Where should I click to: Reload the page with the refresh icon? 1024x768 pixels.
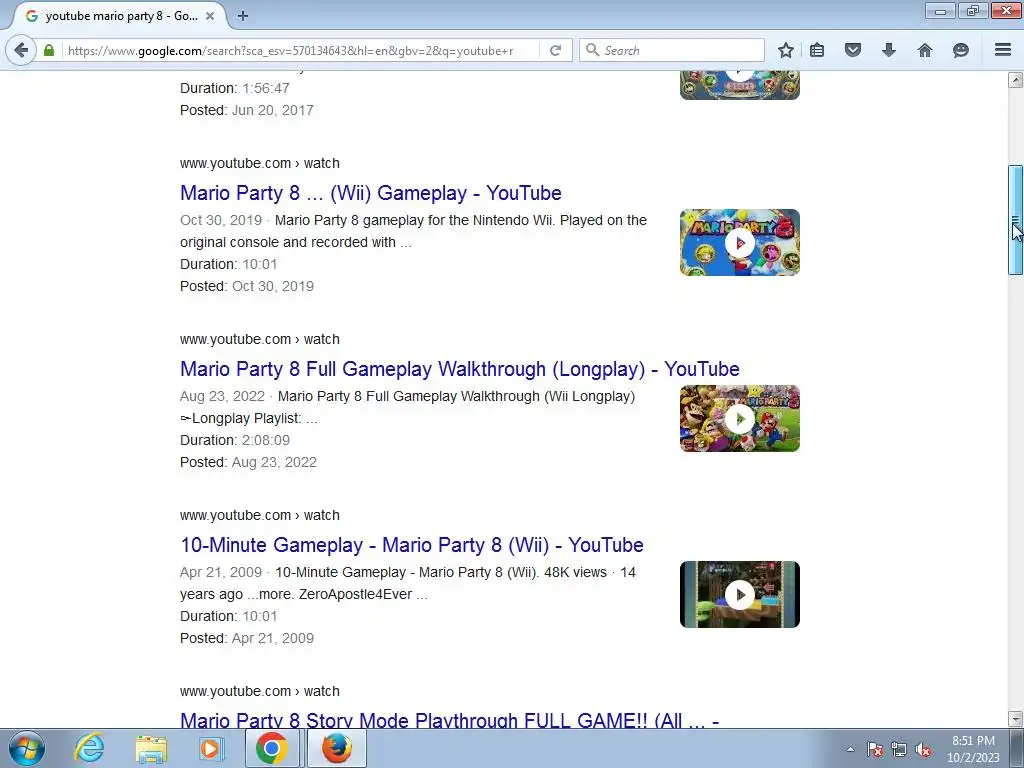(555, 50)
